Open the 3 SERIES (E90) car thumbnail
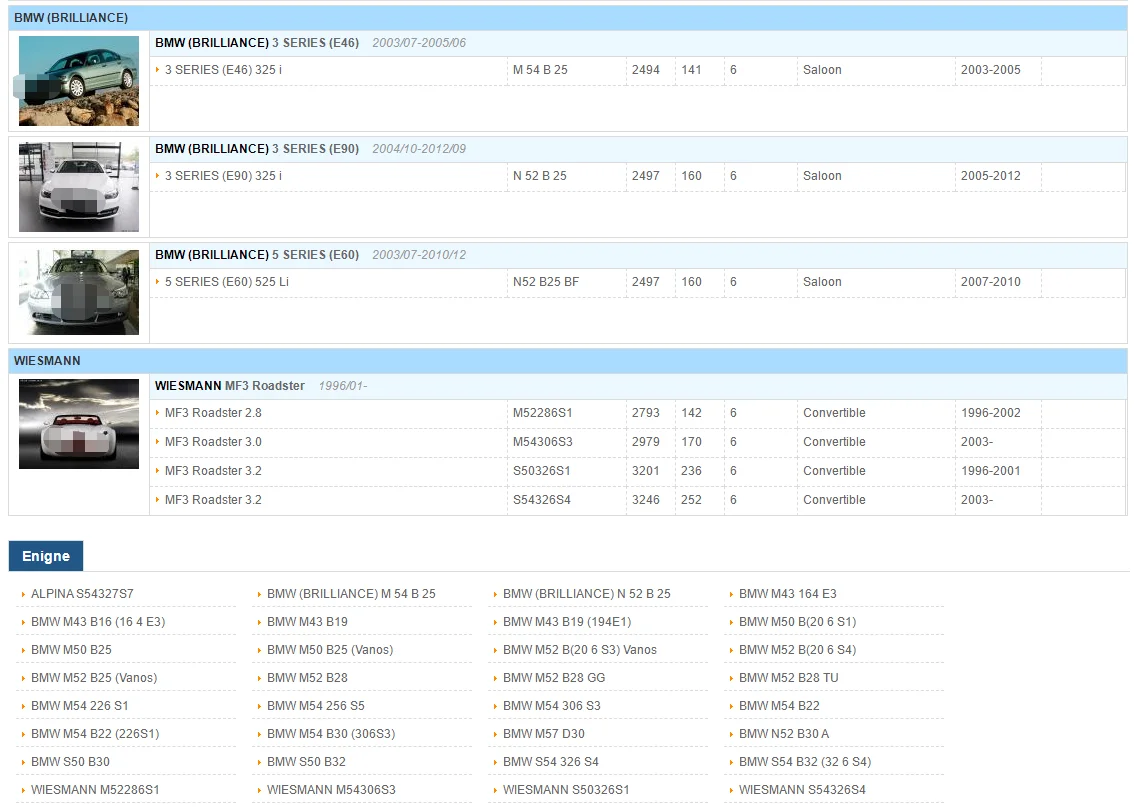Image resolution: width=1134 pixels, height=807 pixels. pos(79,187)
